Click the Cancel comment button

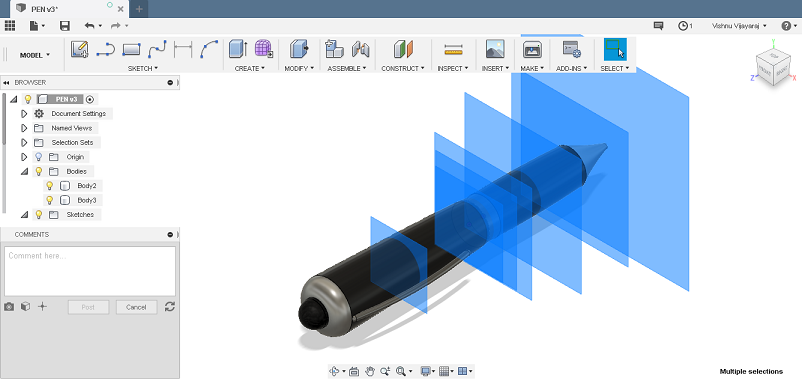coord(136,307)
